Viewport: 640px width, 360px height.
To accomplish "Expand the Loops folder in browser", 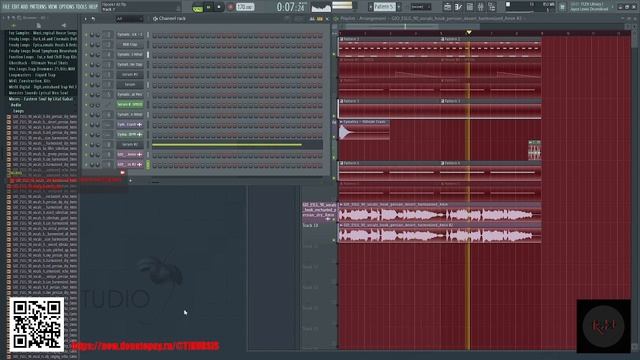I will 18,111.
